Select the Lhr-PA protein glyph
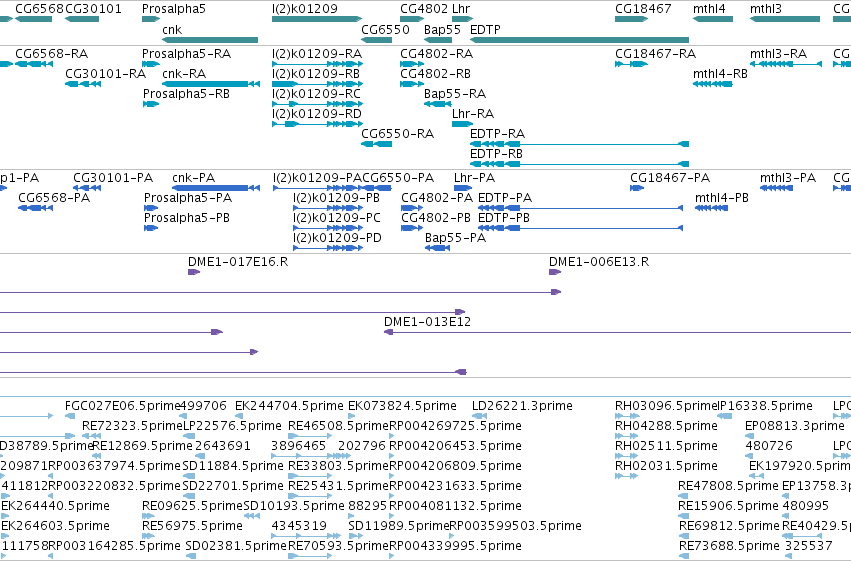 click(x=462, y=188)
